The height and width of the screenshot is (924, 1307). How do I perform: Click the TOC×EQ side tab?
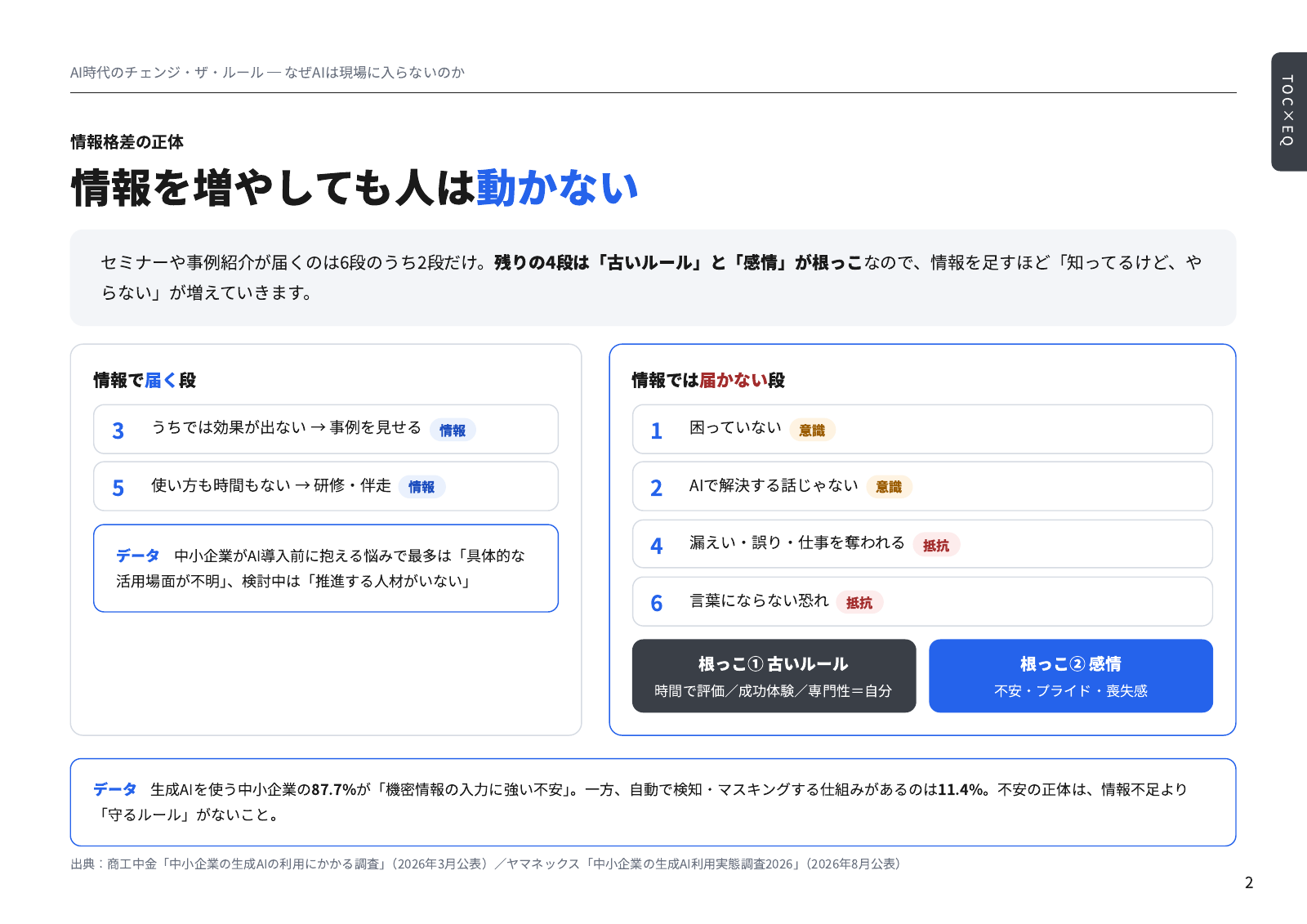(1289, 112)
